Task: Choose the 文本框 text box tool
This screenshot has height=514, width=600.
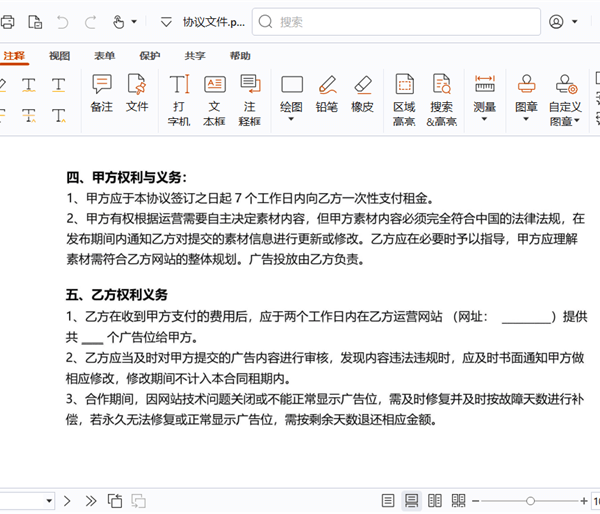Action: click(215, 98)
